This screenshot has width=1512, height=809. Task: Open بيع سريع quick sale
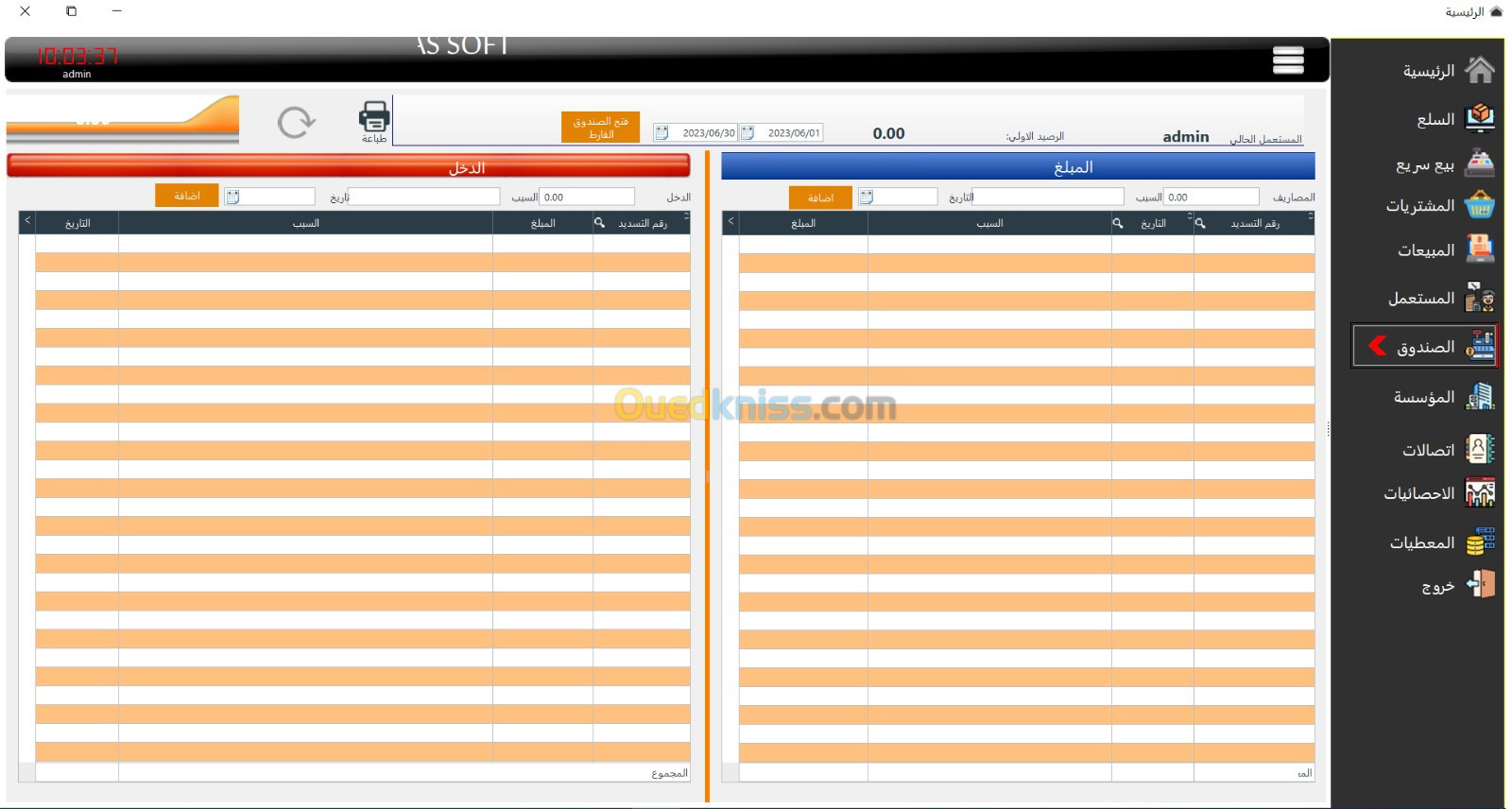coord(1445,165)
